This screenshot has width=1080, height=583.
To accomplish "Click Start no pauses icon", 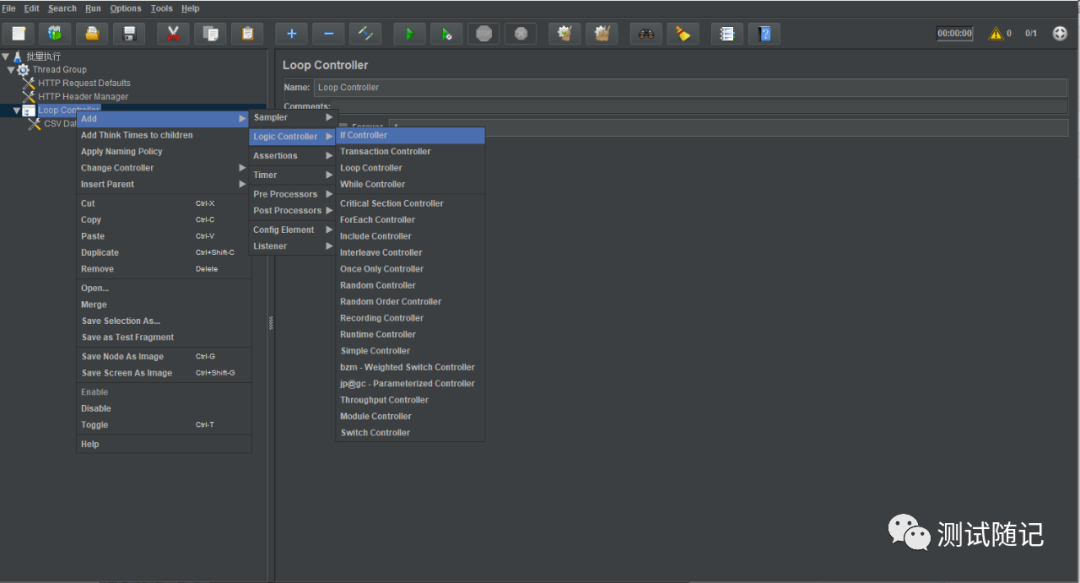I will click(446, 33).
